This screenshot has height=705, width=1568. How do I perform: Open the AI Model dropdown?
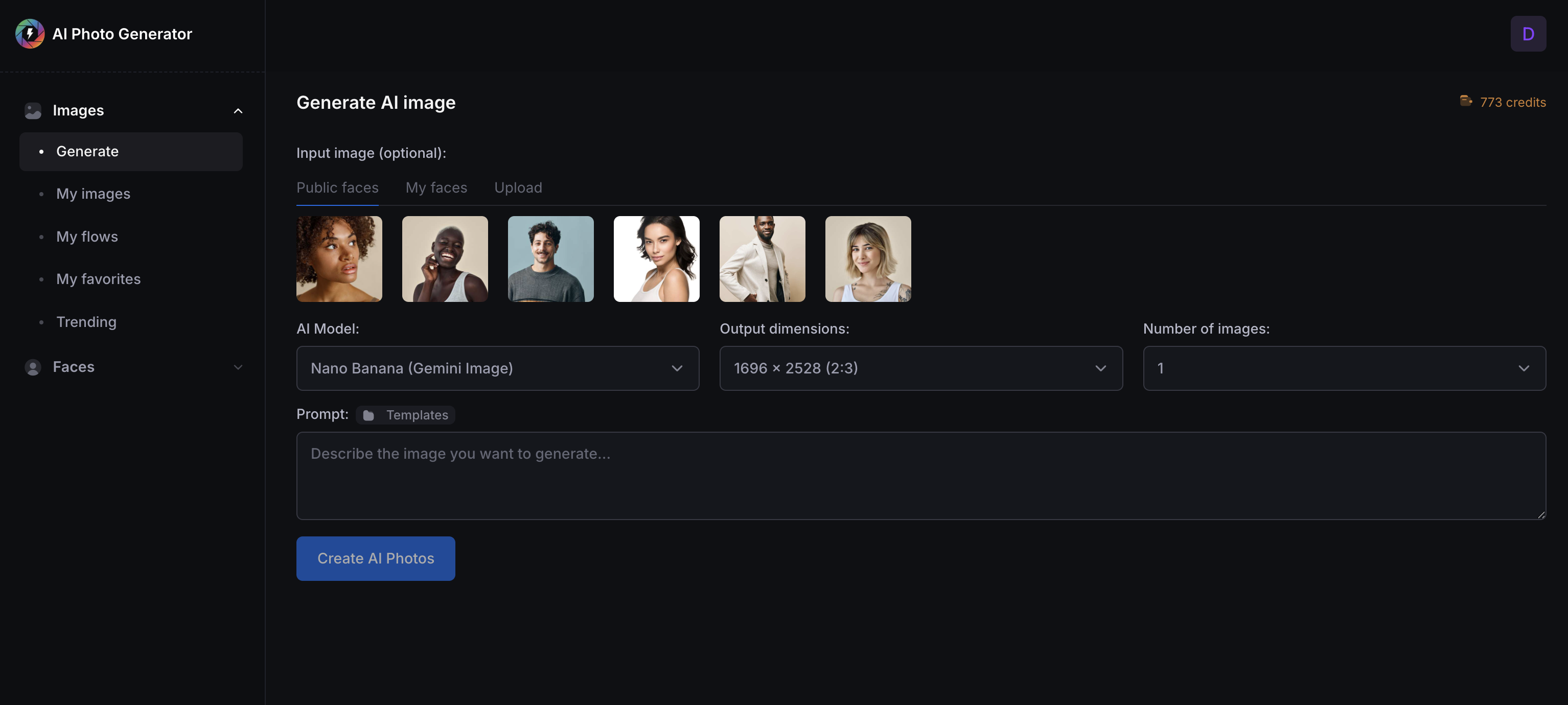coord(497,368)
